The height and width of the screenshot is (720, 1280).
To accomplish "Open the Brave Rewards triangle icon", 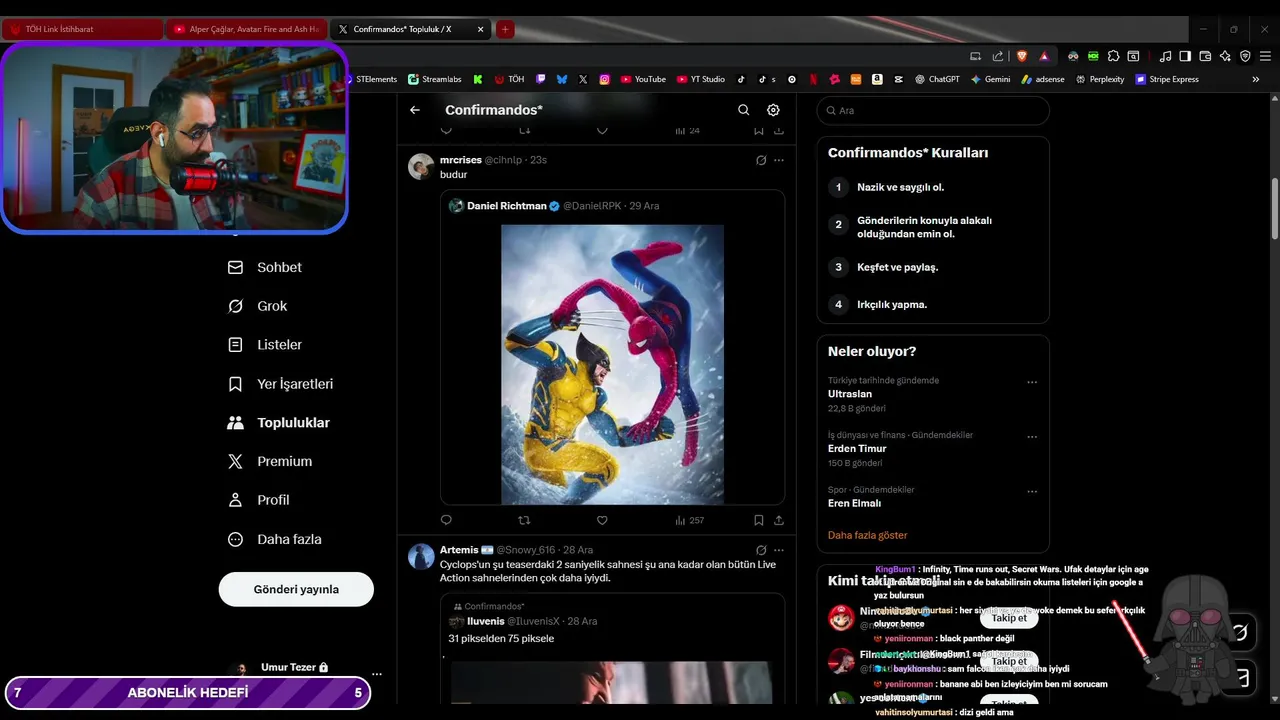I will 1044,56.
